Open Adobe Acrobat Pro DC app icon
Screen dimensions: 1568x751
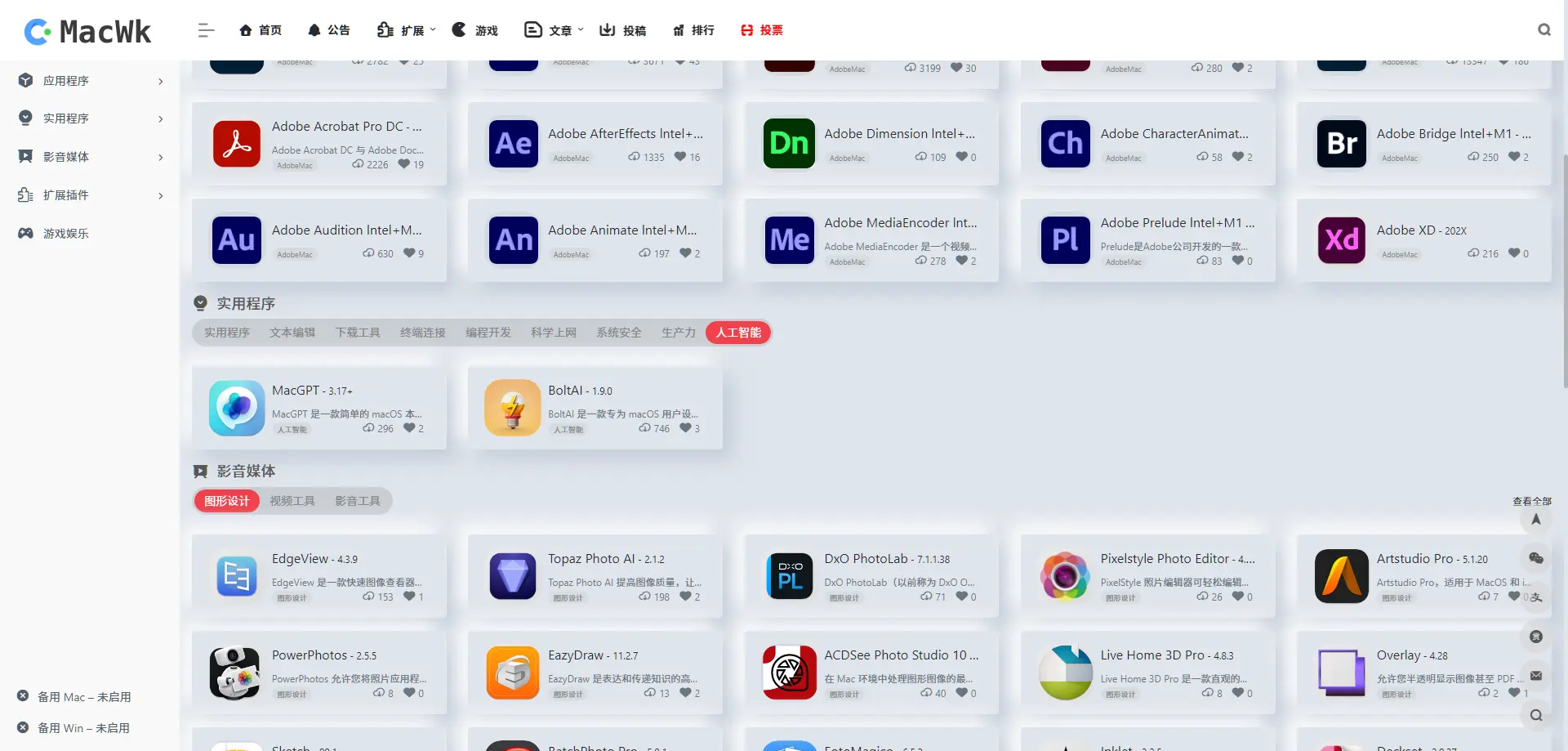237,144
